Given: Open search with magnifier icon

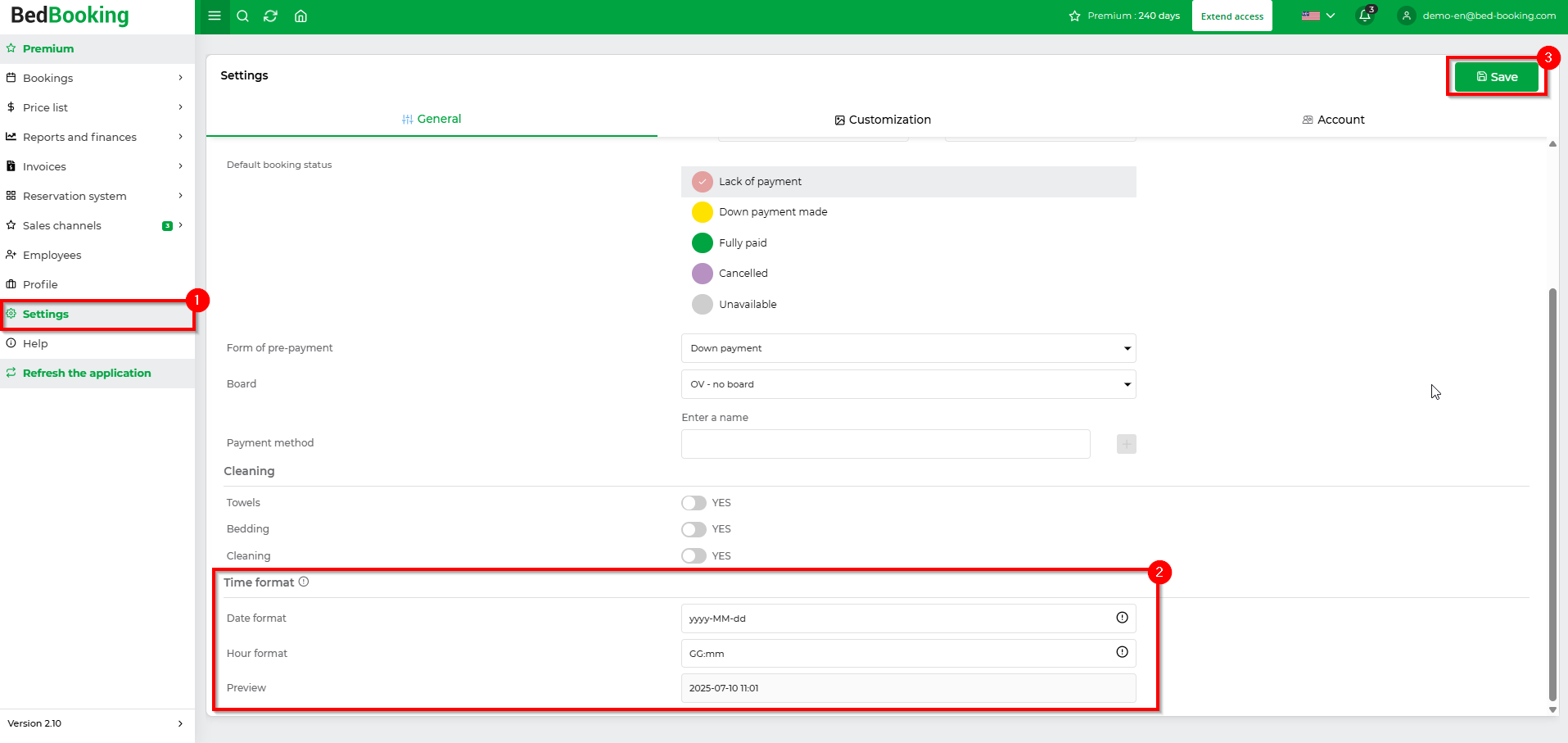Looking at the screenshot, I should pos(242,16).
